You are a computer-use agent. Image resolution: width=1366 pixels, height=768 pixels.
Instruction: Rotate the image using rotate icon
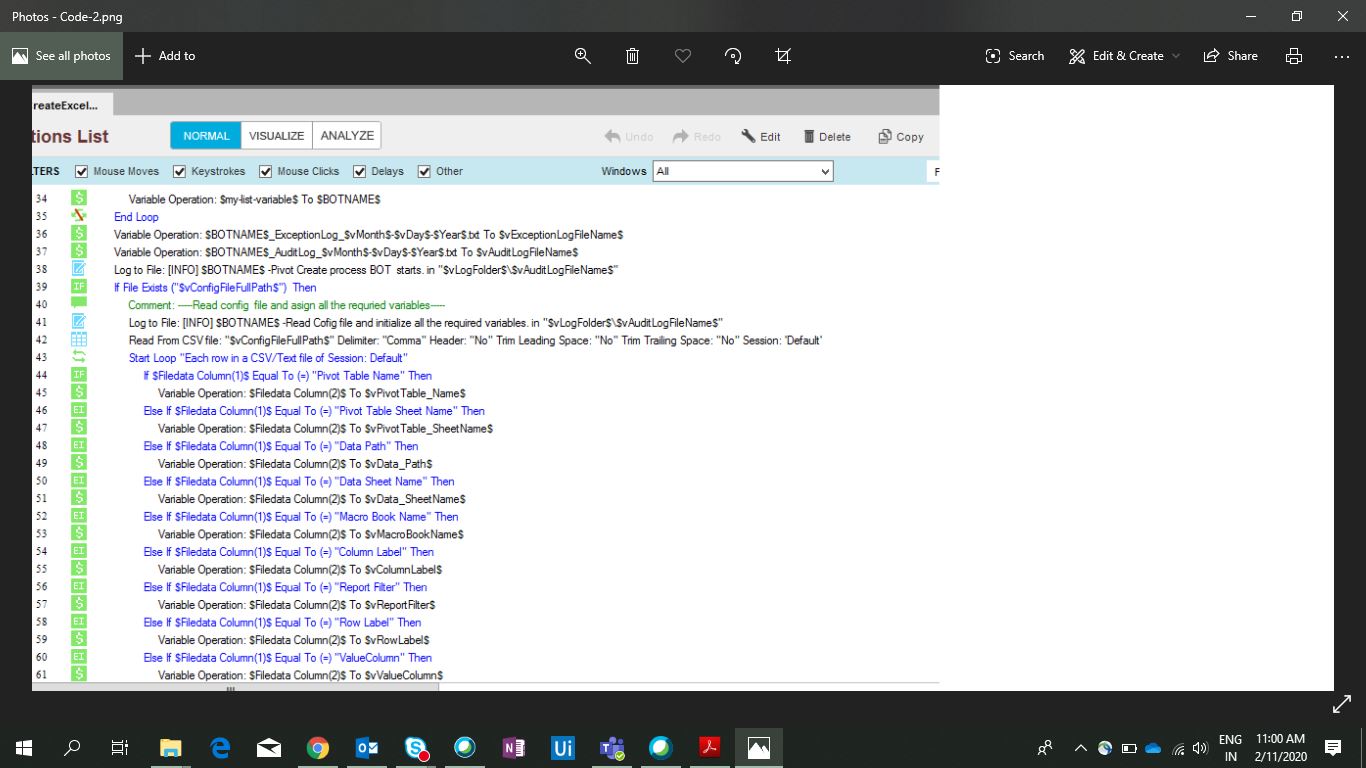click(733, 56)
